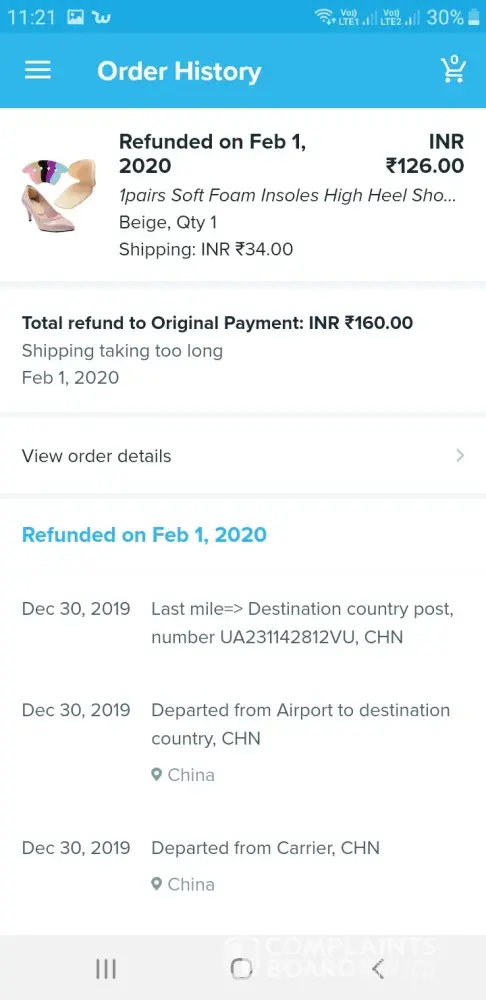486x1000 pixels.
Task: Open View order details row
Action: (x=243, y=456)
